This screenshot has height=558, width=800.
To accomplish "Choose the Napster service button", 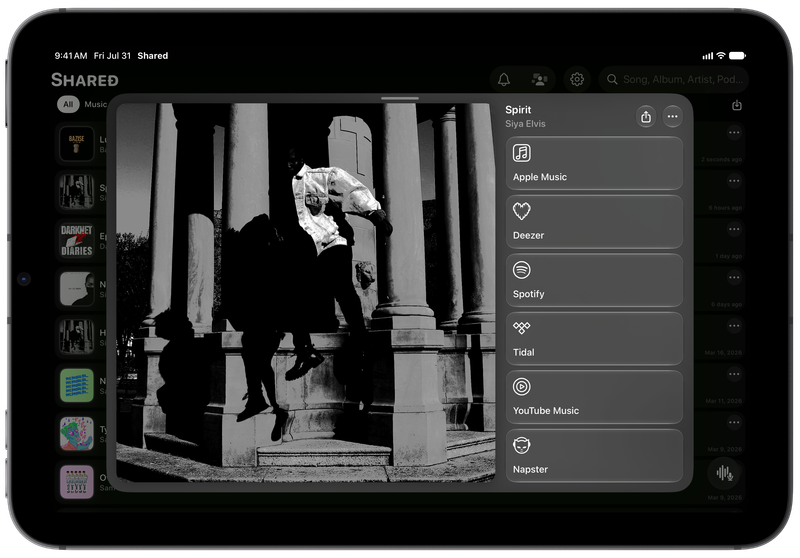I will click(x=594, y=455).
